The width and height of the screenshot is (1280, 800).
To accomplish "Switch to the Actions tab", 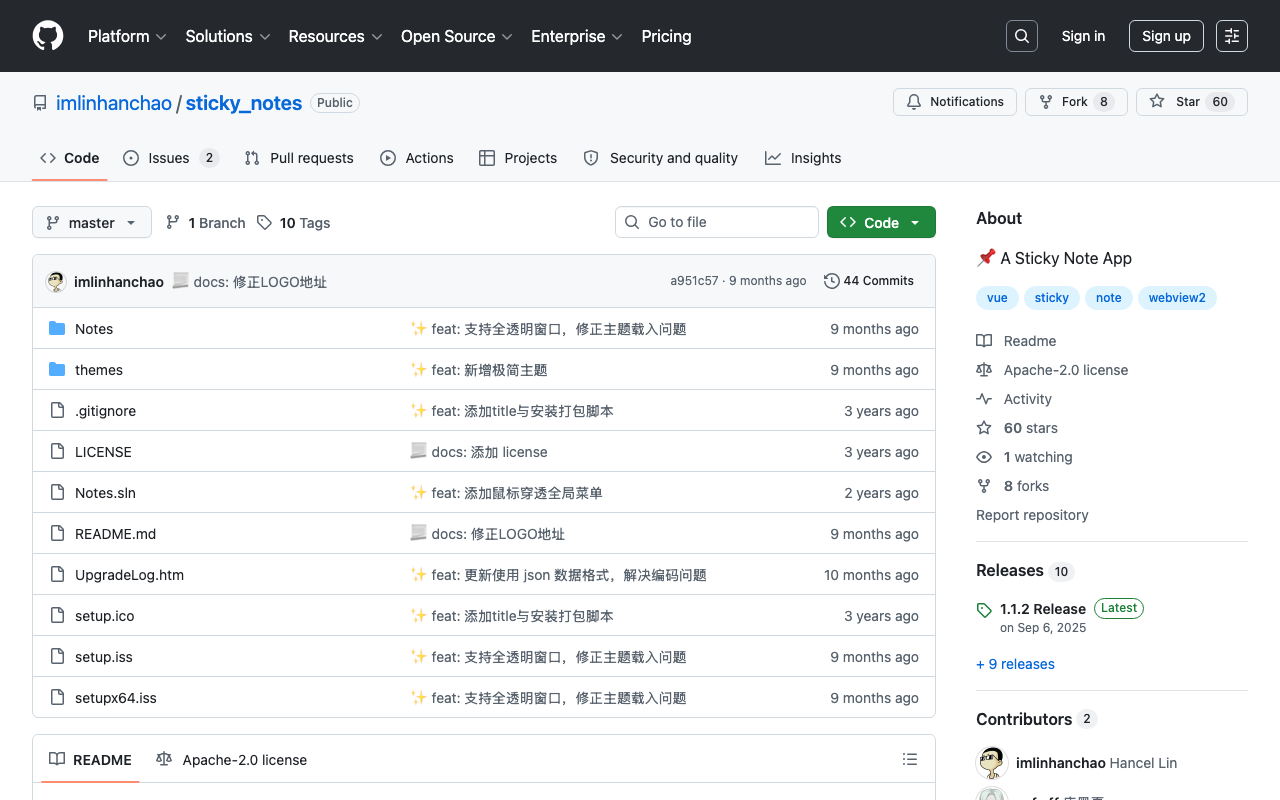I will tap(417, 158).
